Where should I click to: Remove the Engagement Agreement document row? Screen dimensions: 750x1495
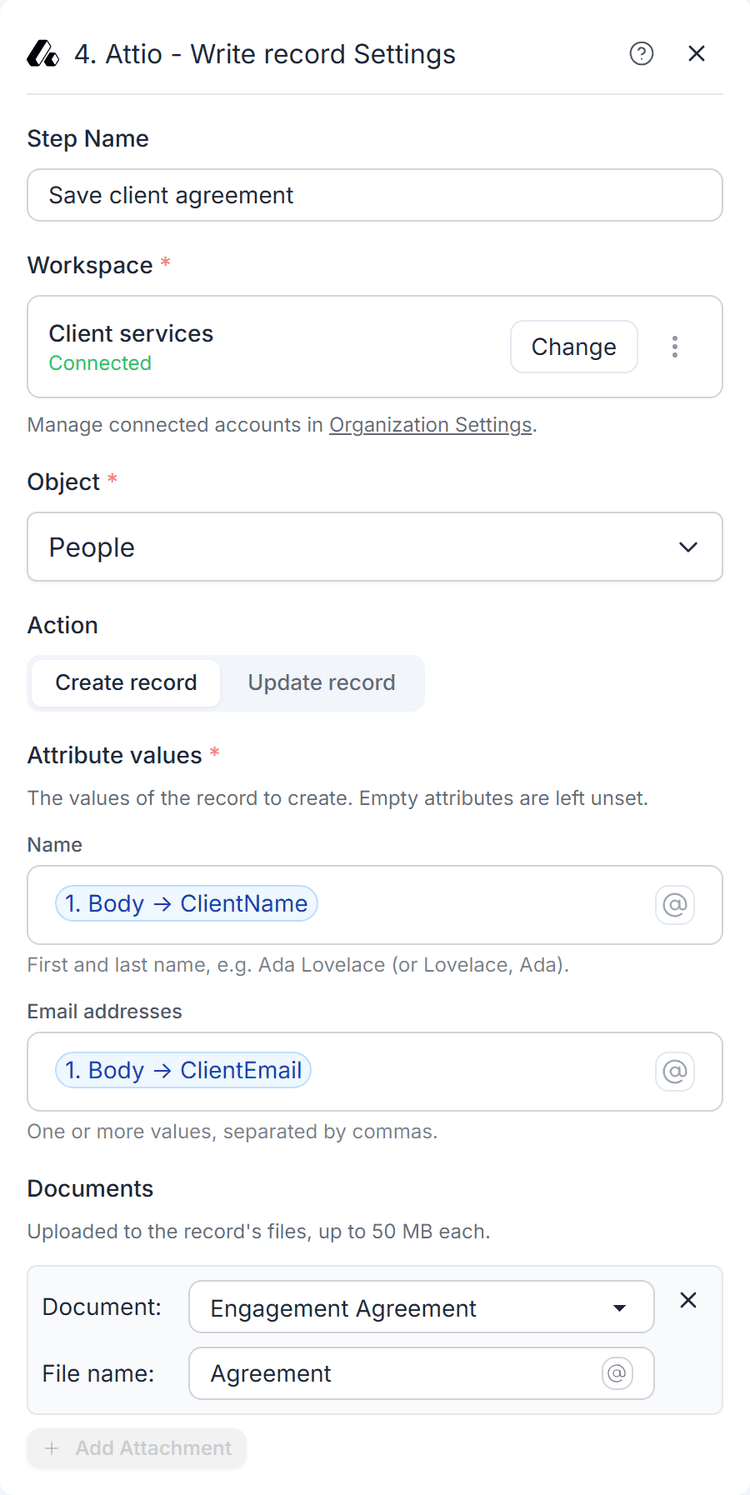[688, 1300]
